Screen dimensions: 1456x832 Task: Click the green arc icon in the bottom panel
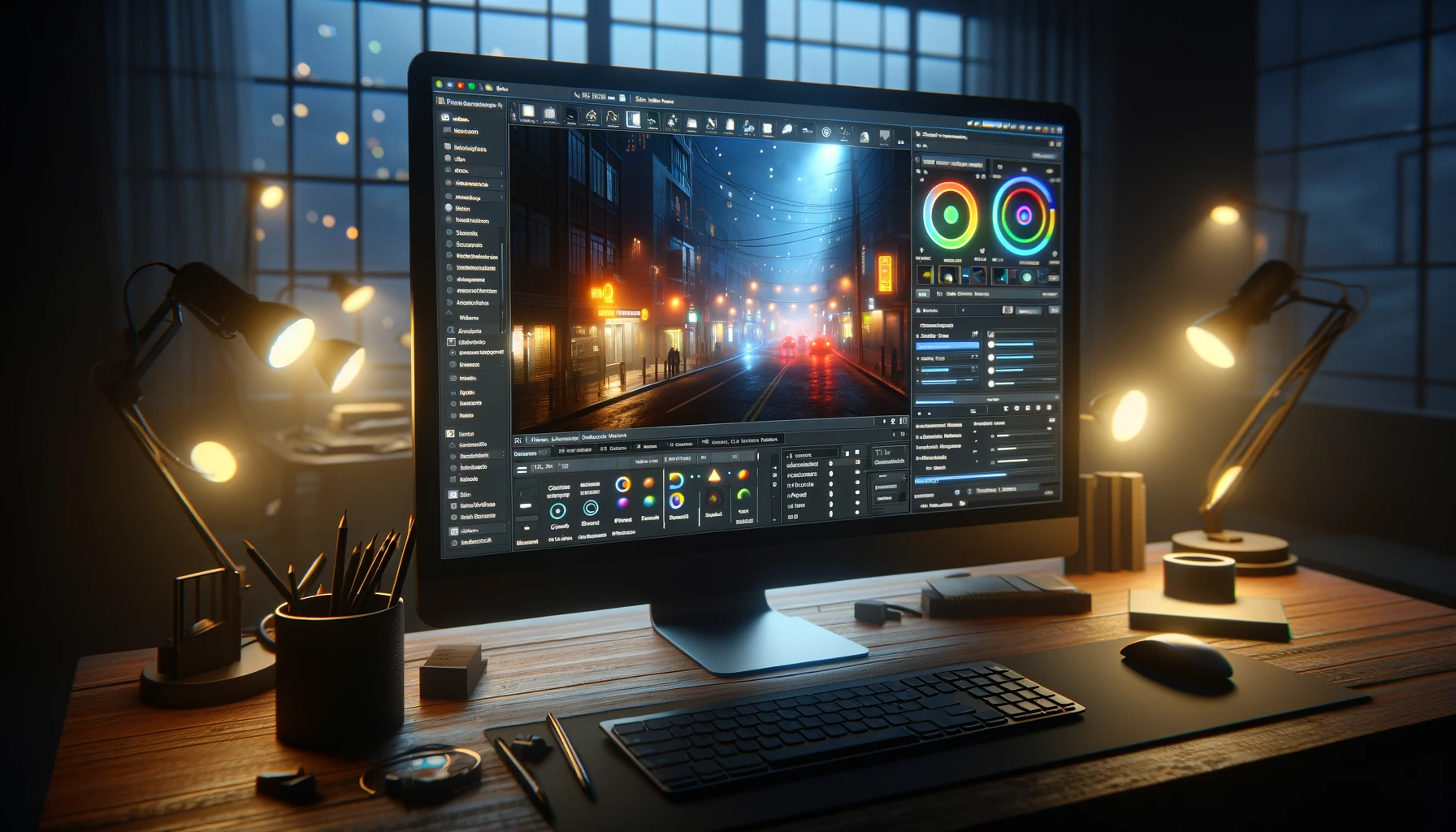point(743,494)
